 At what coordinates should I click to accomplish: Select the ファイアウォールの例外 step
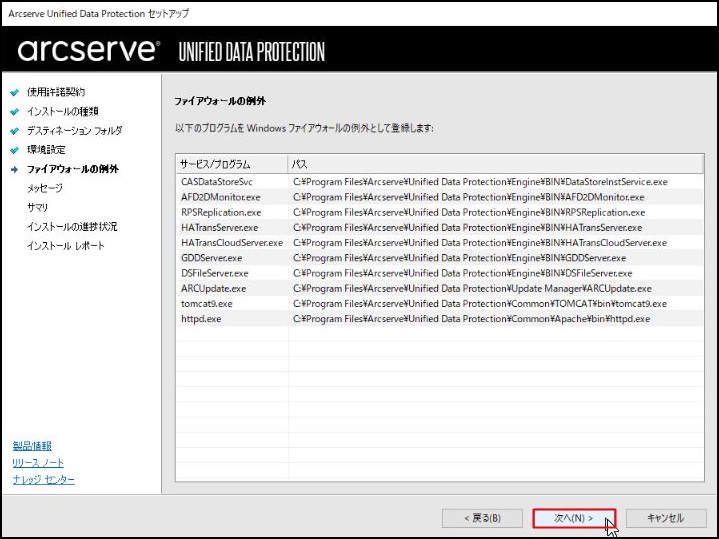coord(72,169)
